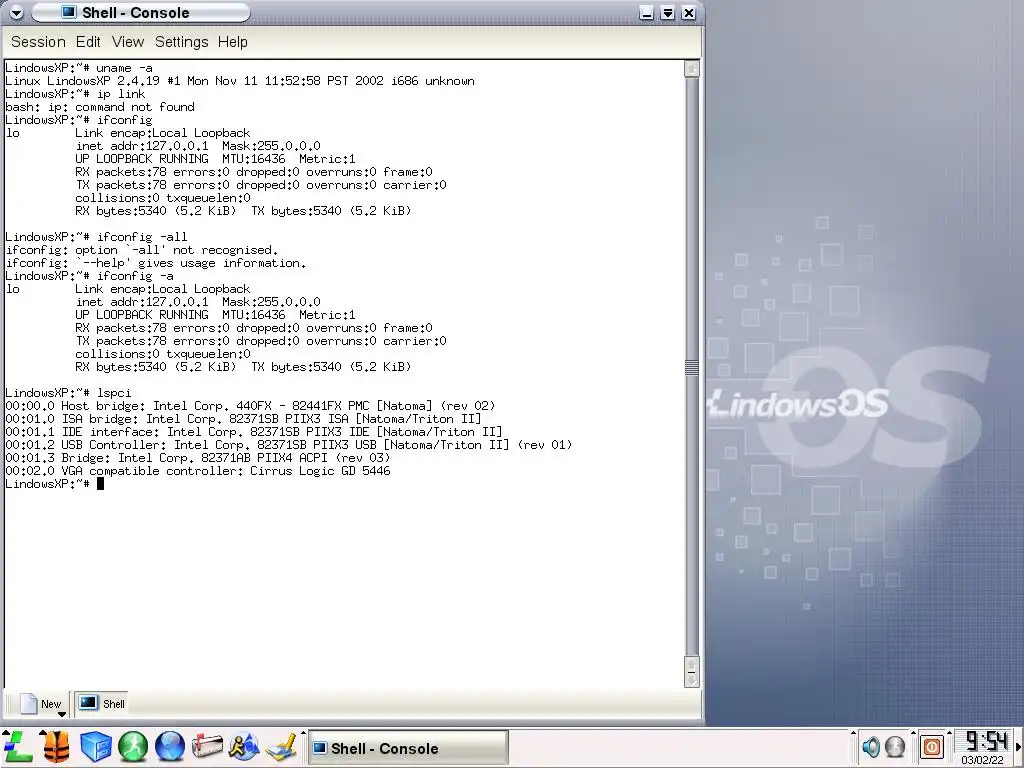Open the Help menu
This screenshot has height=768, width=1024.
[x=232, y=42]
